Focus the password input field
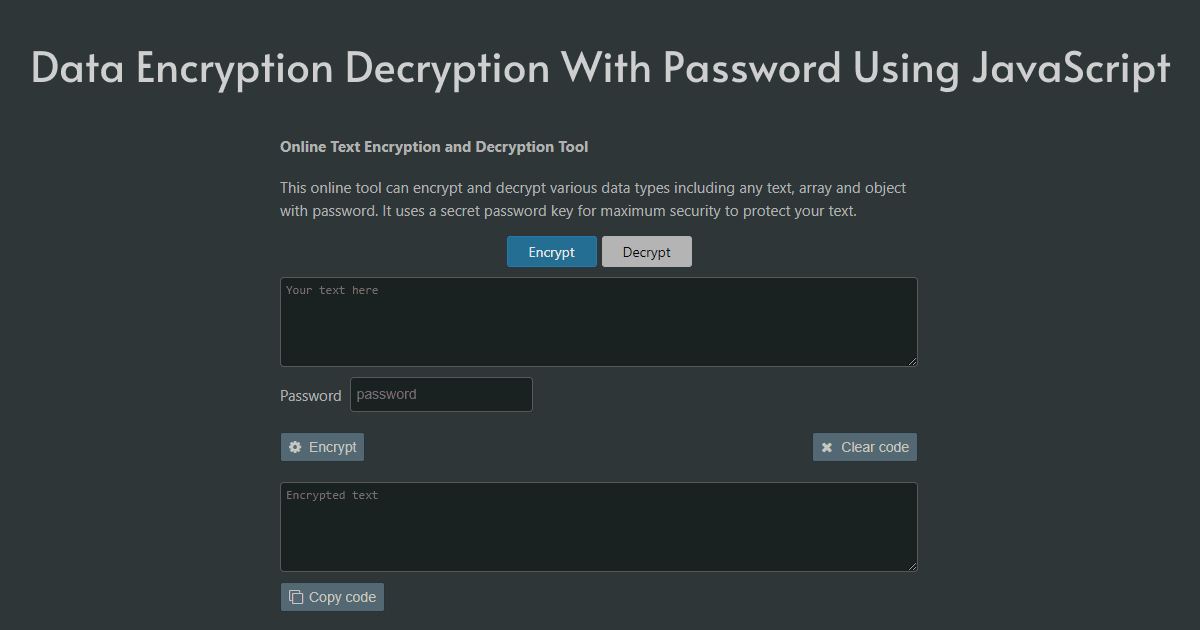Screen dimensions: 1200x630 (x=441, y=394)
